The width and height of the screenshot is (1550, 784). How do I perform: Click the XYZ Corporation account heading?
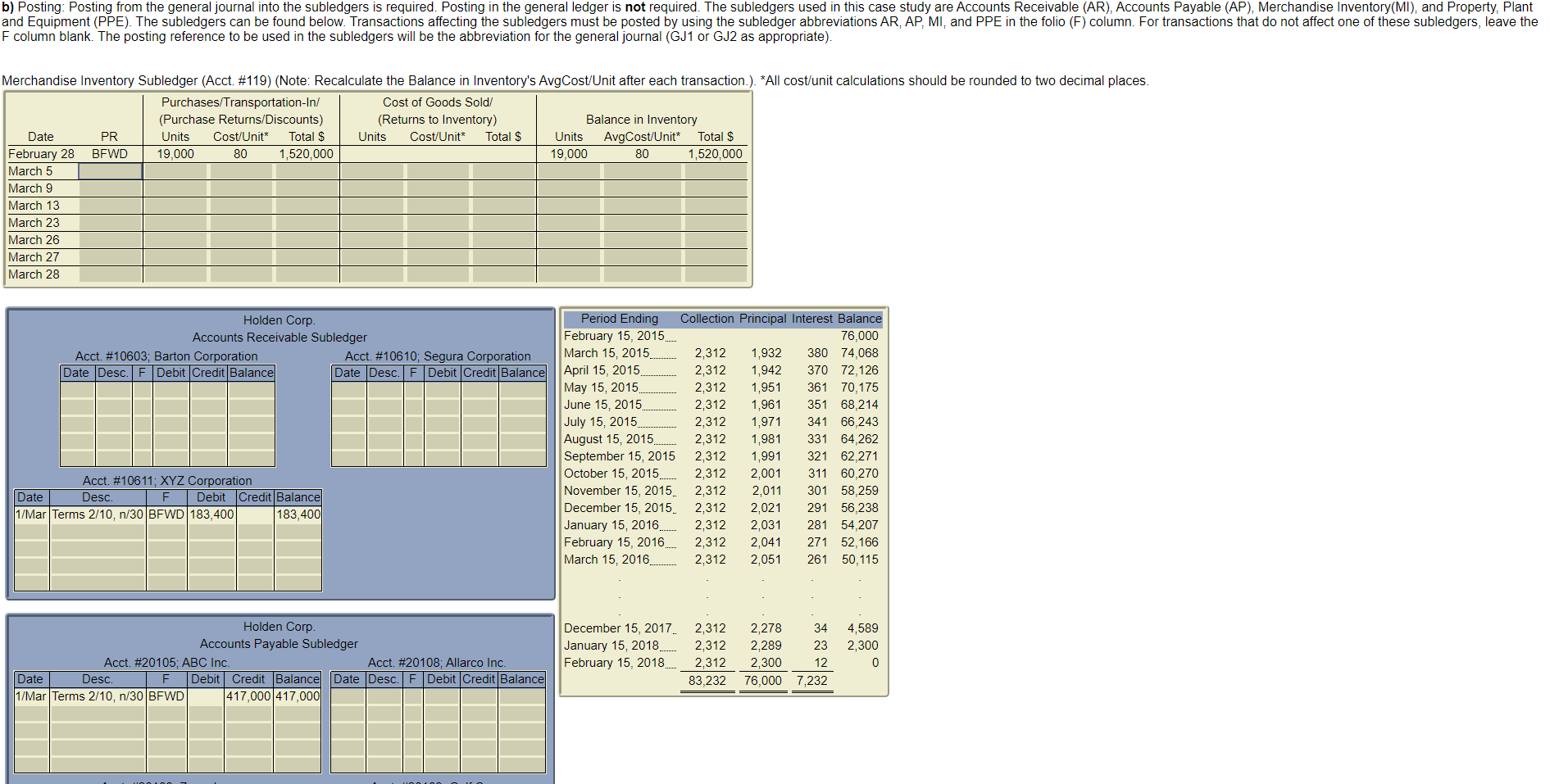(167, 481)
